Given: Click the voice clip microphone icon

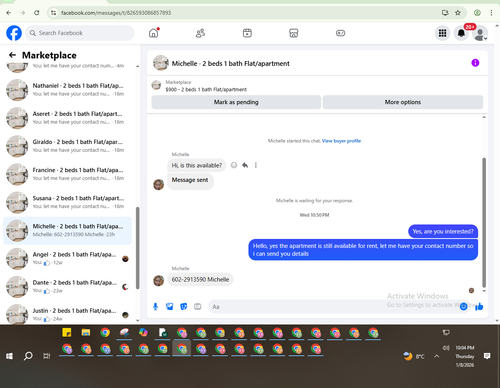Looking at the screenshot, I should click(155, 307).
